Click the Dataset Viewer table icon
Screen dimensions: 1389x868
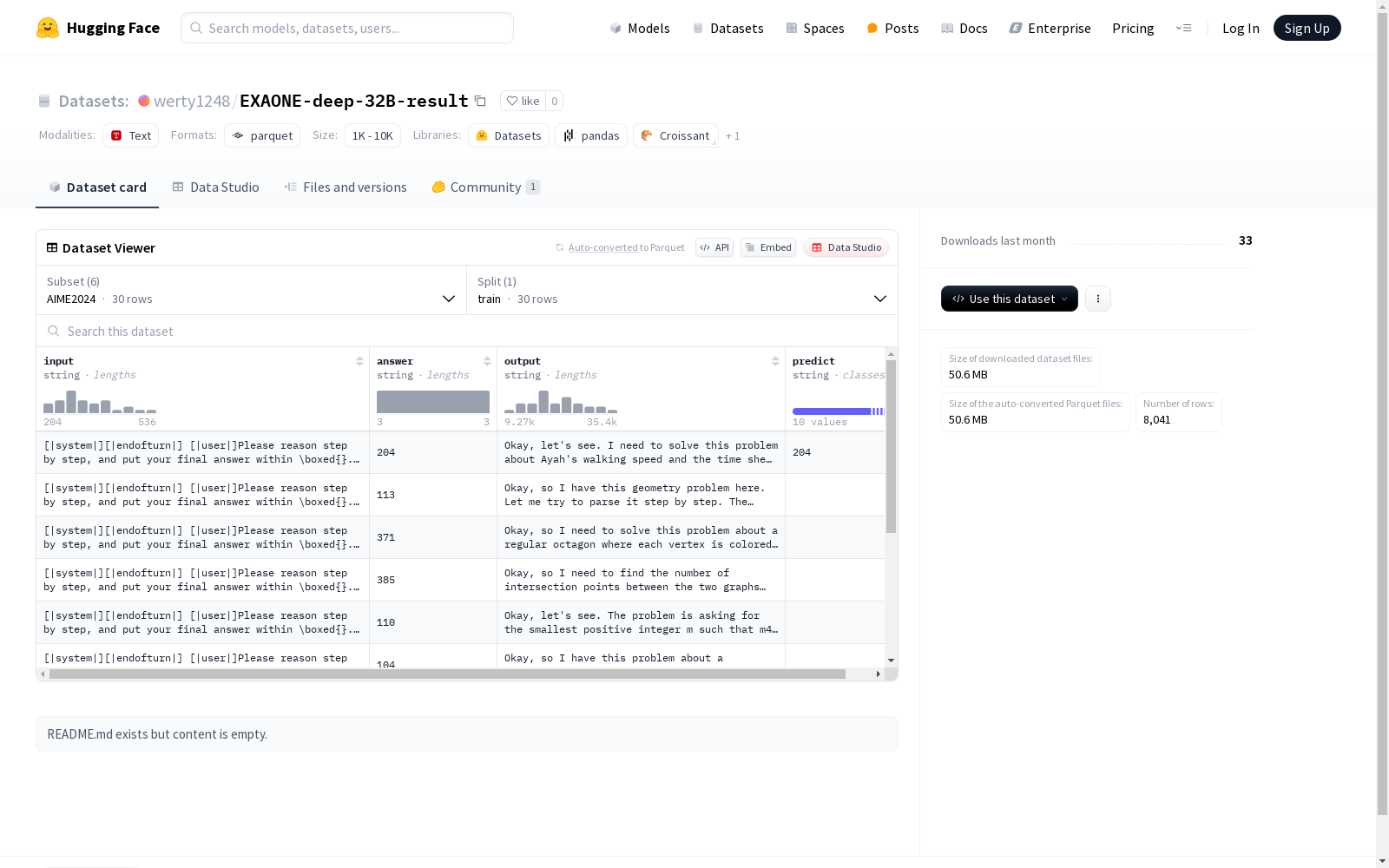pos(52,247)
